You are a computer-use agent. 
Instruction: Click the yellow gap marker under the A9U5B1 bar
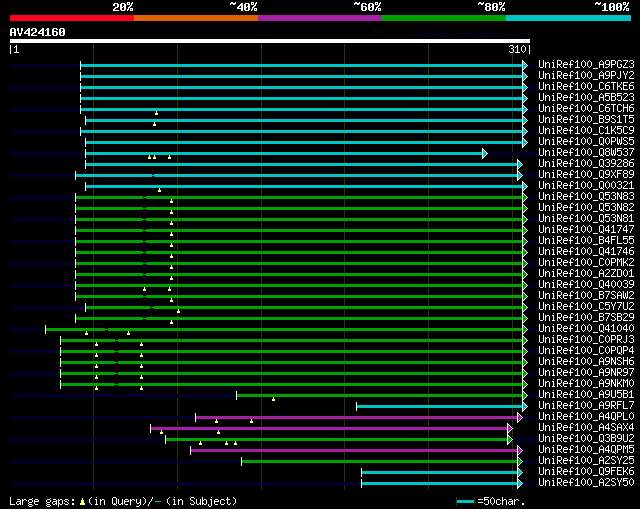[x=273, y=399]
